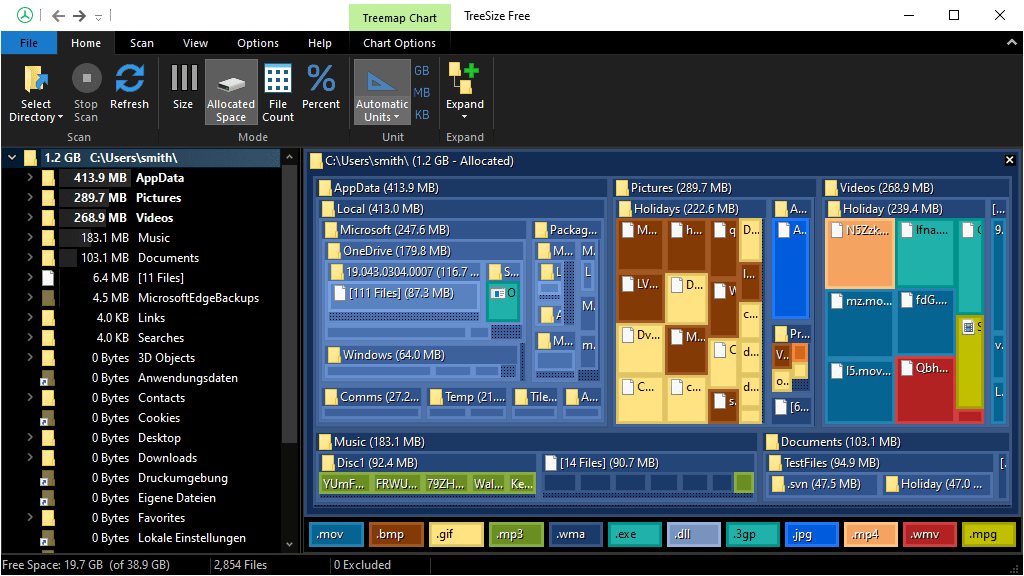Expand the Documents tree node
This screenshot has width=1024, height=576.
[30, 257]
